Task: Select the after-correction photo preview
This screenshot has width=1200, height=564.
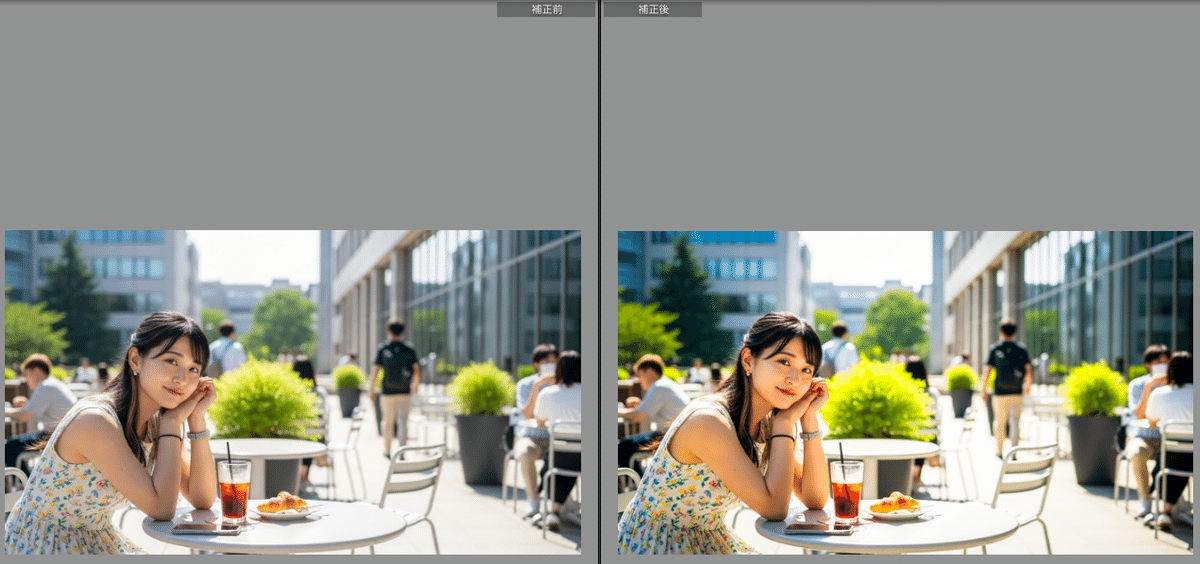Action: (905, 392)
